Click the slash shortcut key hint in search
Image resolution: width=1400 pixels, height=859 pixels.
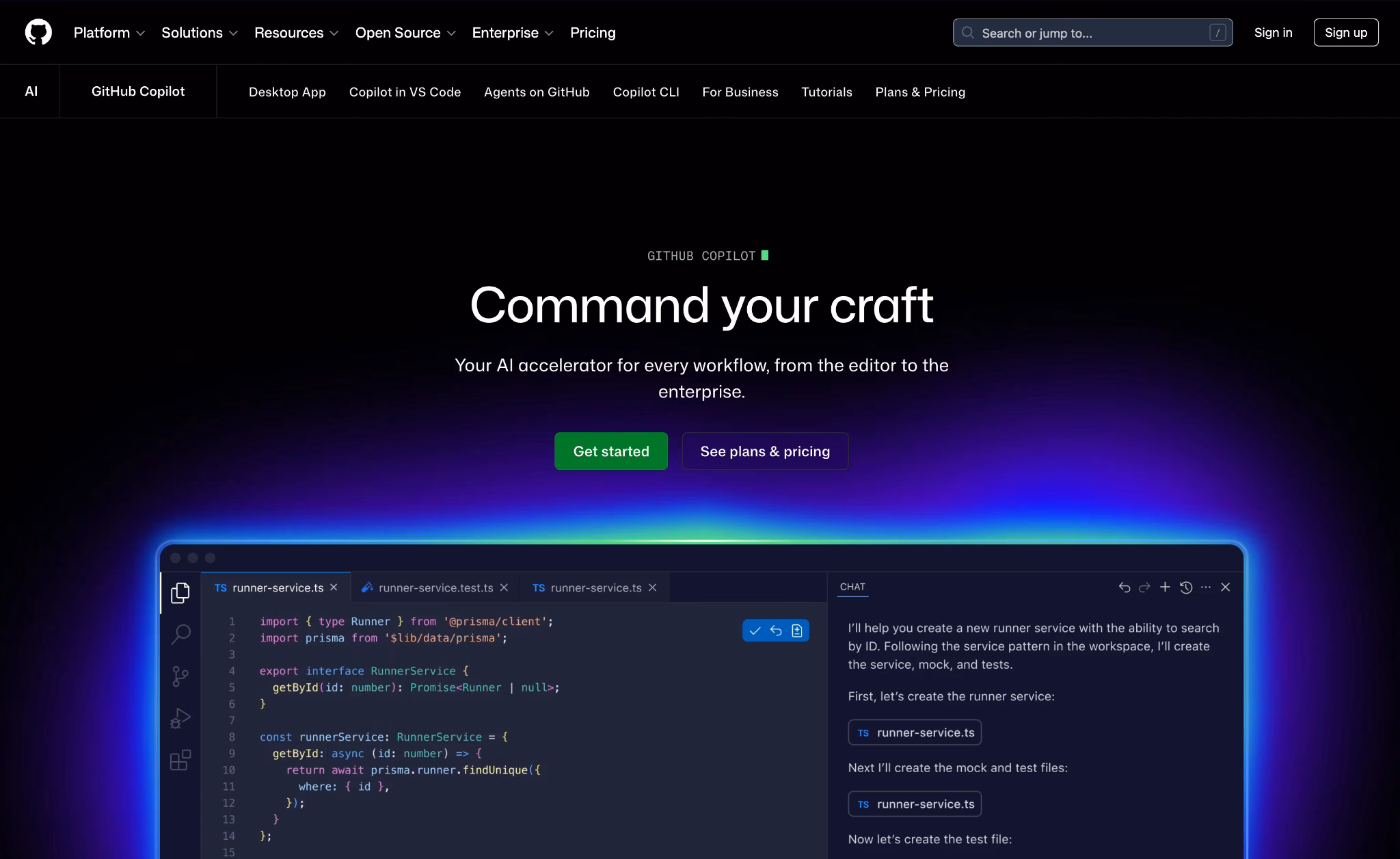pos(1217,33)
